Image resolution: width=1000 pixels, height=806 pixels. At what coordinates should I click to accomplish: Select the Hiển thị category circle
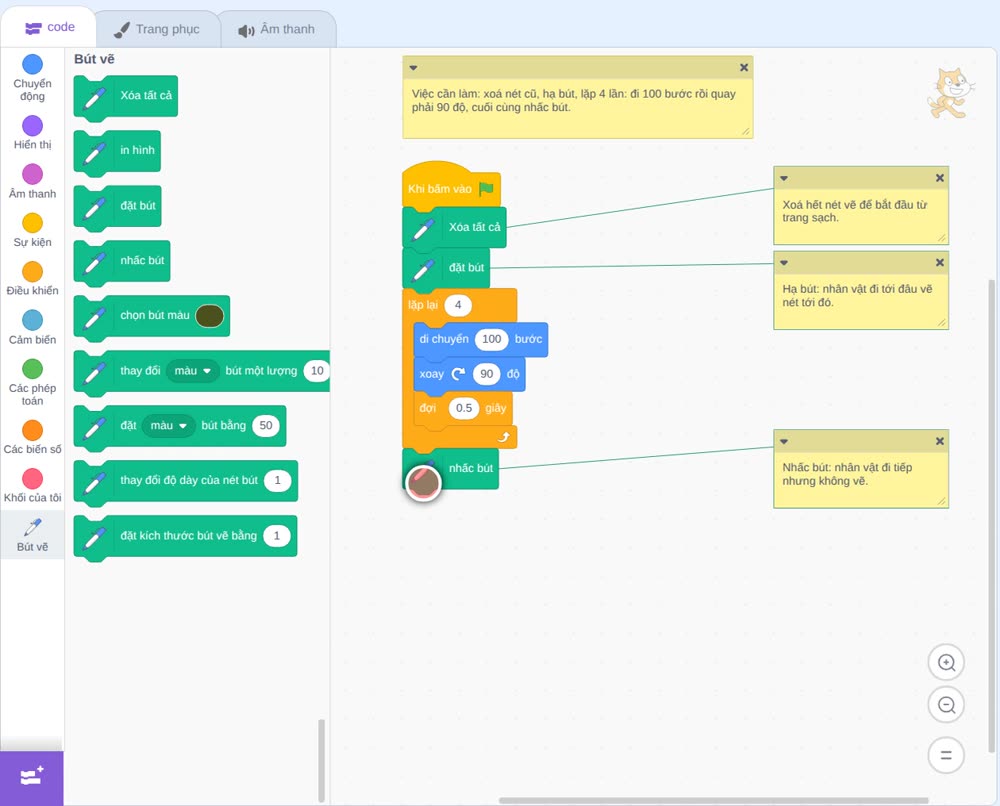pyautogui.click(x=33, y=126)
